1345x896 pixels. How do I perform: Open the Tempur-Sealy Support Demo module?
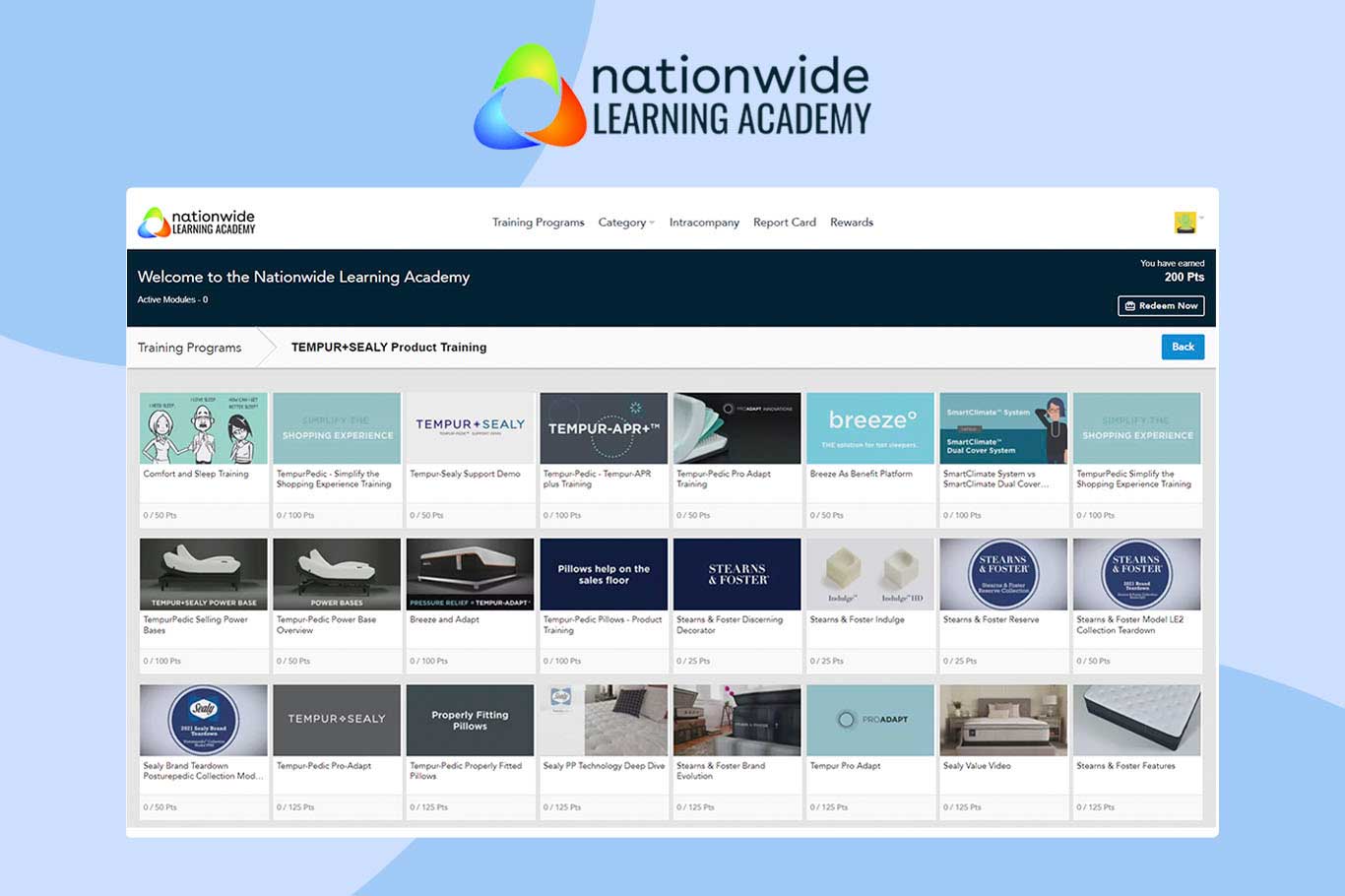click(x=470, y=428)
